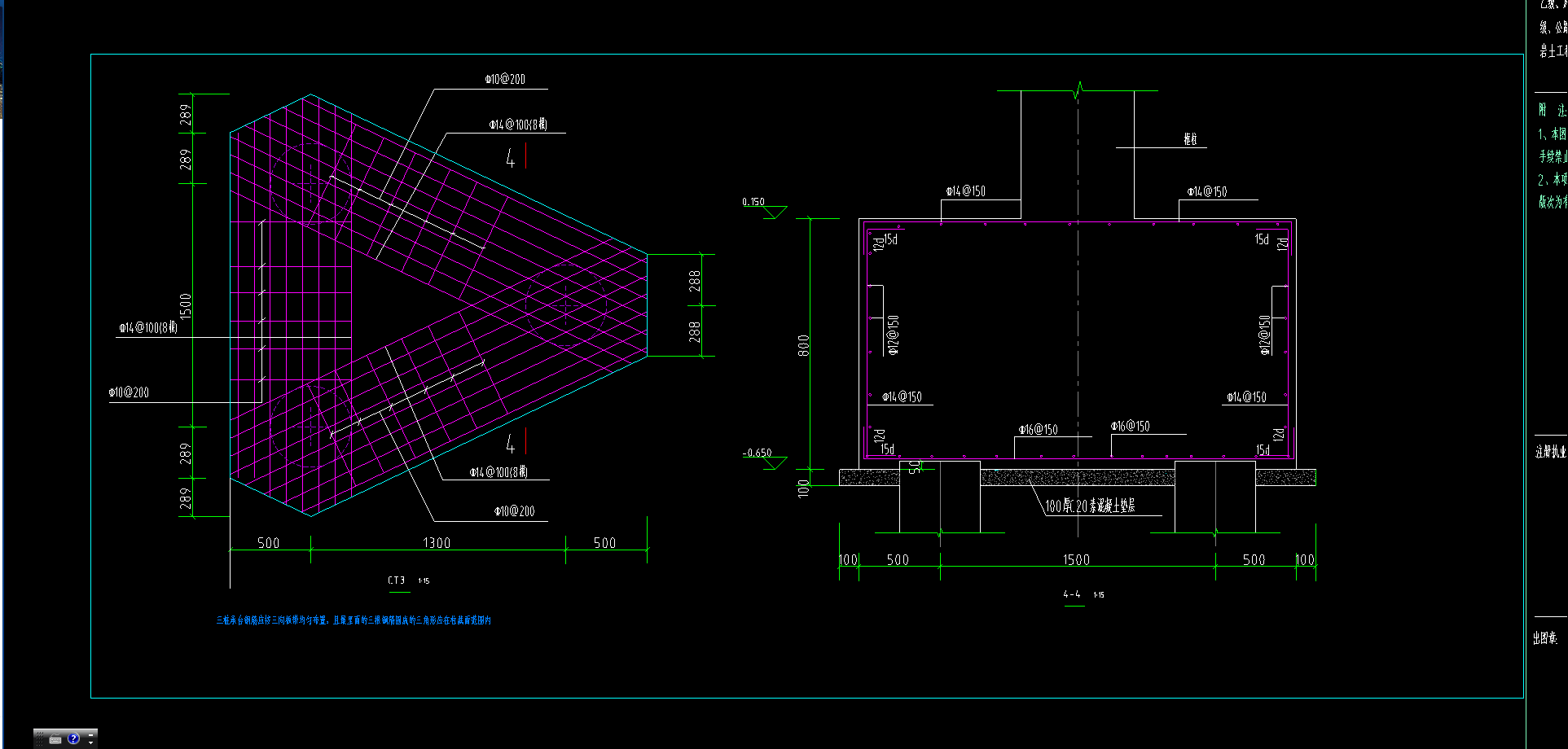Select the 1500 dimension in section 4-4
The width and height of the screenshot is (1568, 749).
click(1076, 560)
